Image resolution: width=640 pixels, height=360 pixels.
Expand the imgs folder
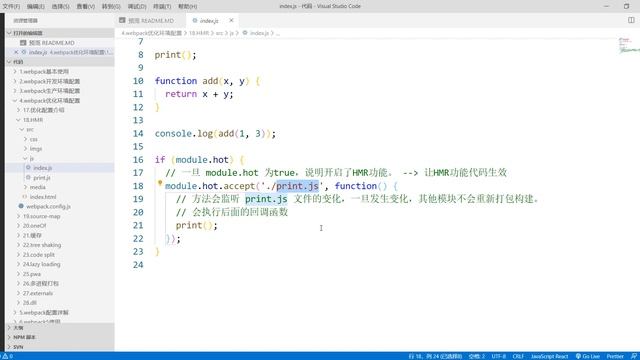(x=60, y=149)
